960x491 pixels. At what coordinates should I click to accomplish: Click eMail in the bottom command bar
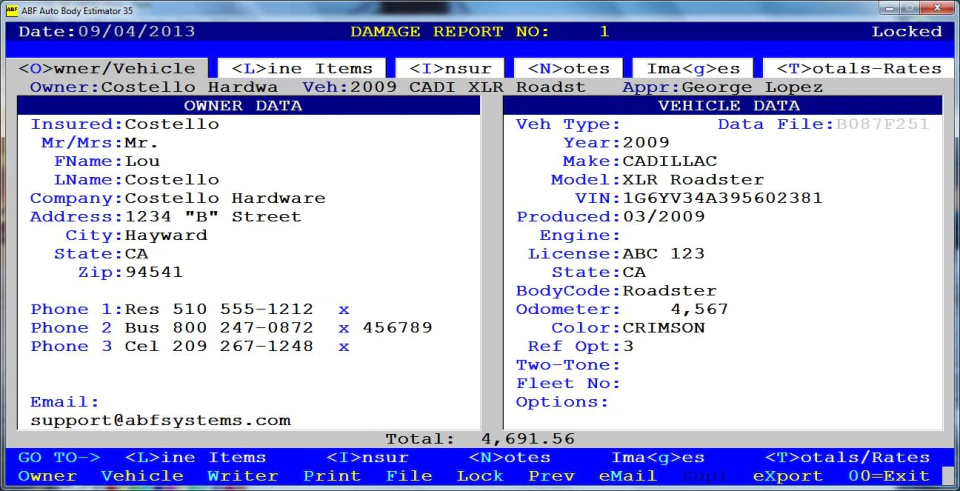pos(628,476)
